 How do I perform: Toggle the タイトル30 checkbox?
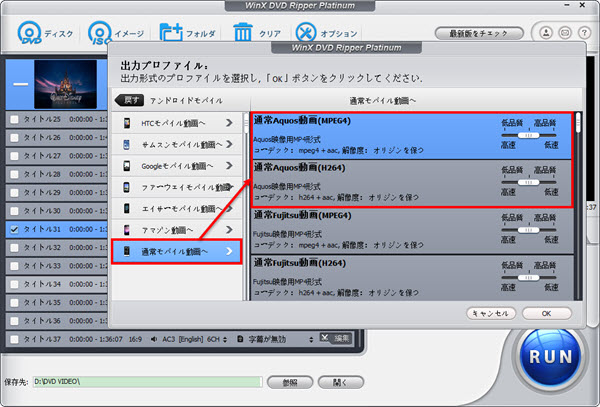tap(14, 211)
